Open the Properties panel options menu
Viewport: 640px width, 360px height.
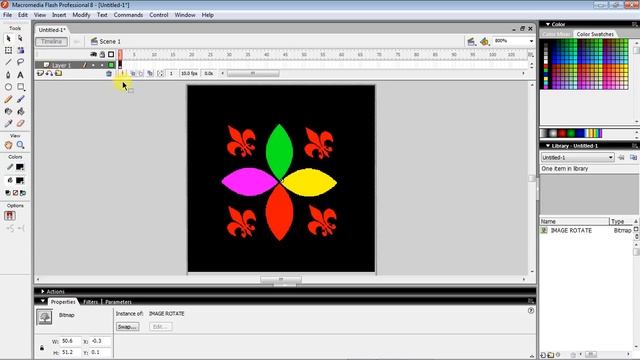pos(531,301)
